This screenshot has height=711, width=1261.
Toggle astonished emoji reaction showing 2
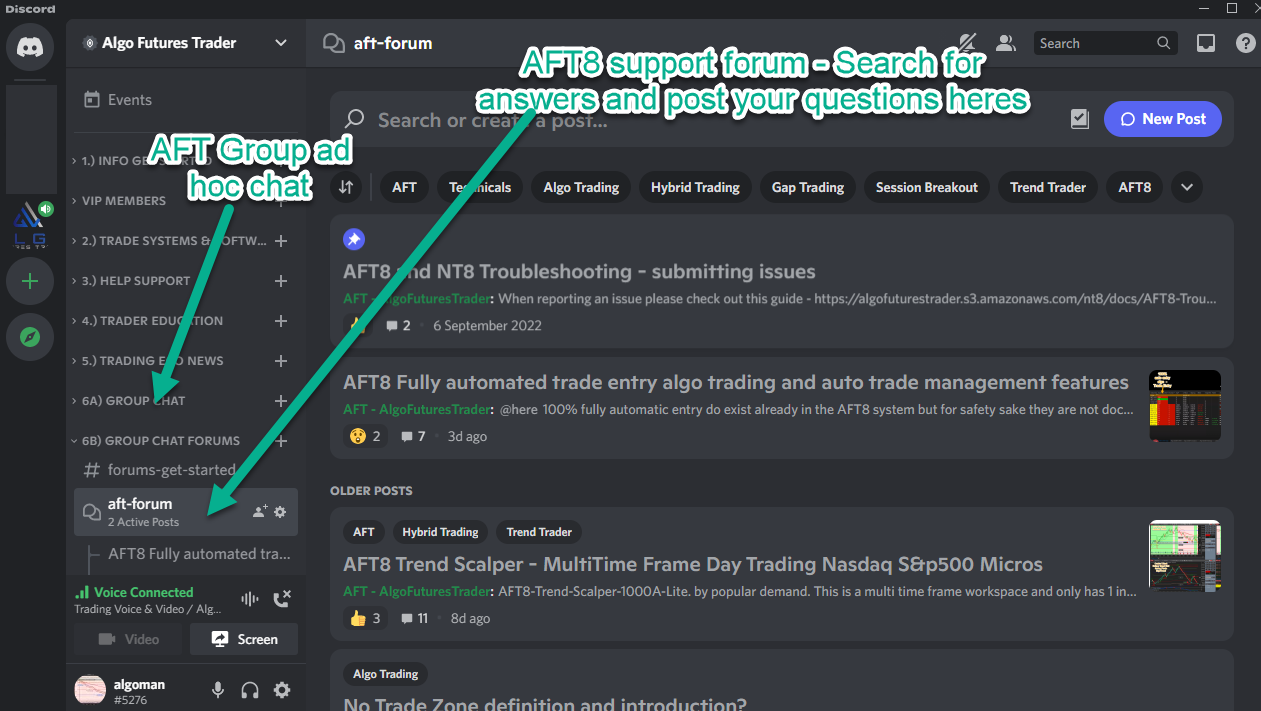point(365,436)
